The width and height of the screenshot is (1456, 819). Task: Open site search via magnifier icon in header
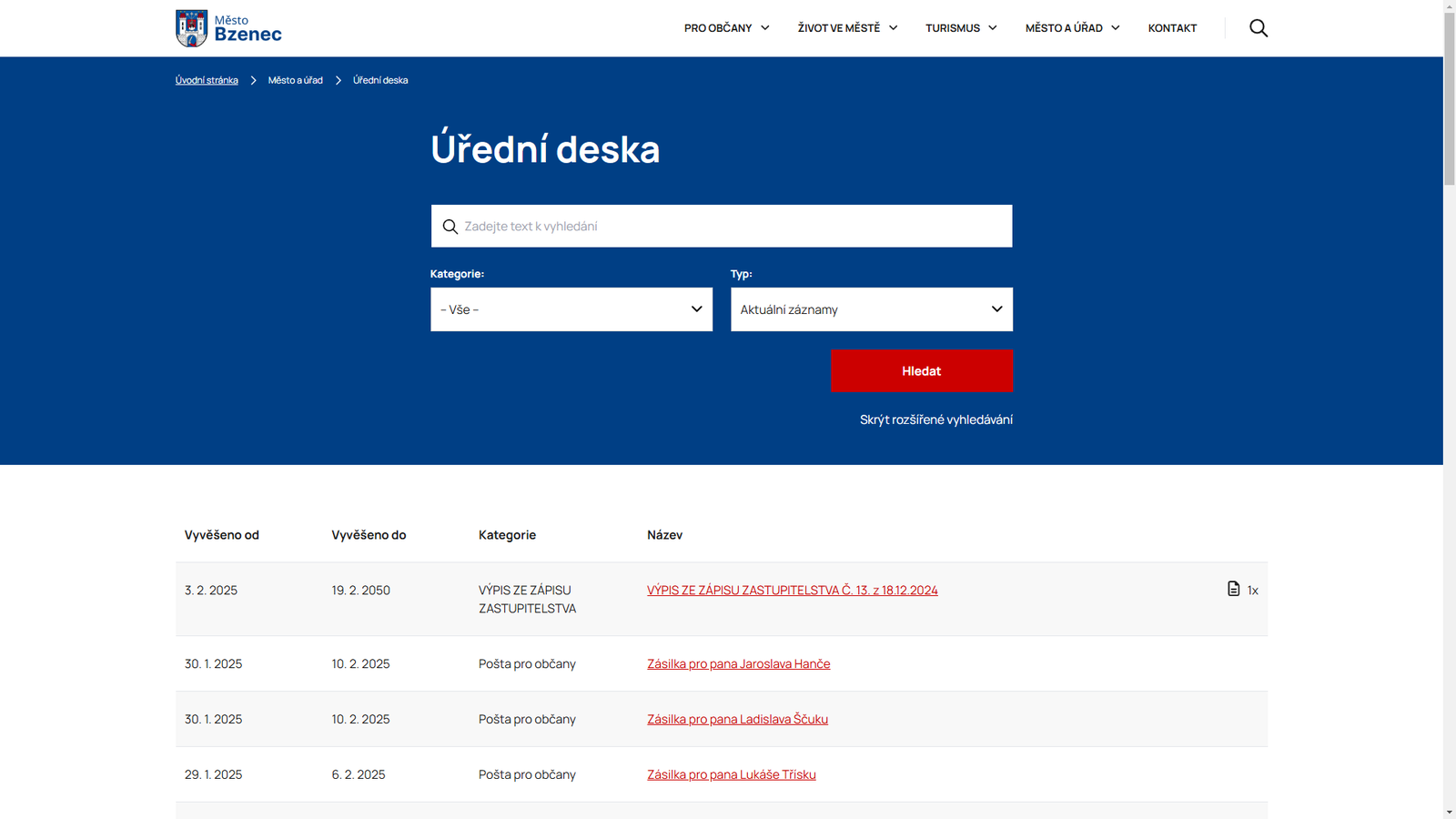[x=1258, y=28]
